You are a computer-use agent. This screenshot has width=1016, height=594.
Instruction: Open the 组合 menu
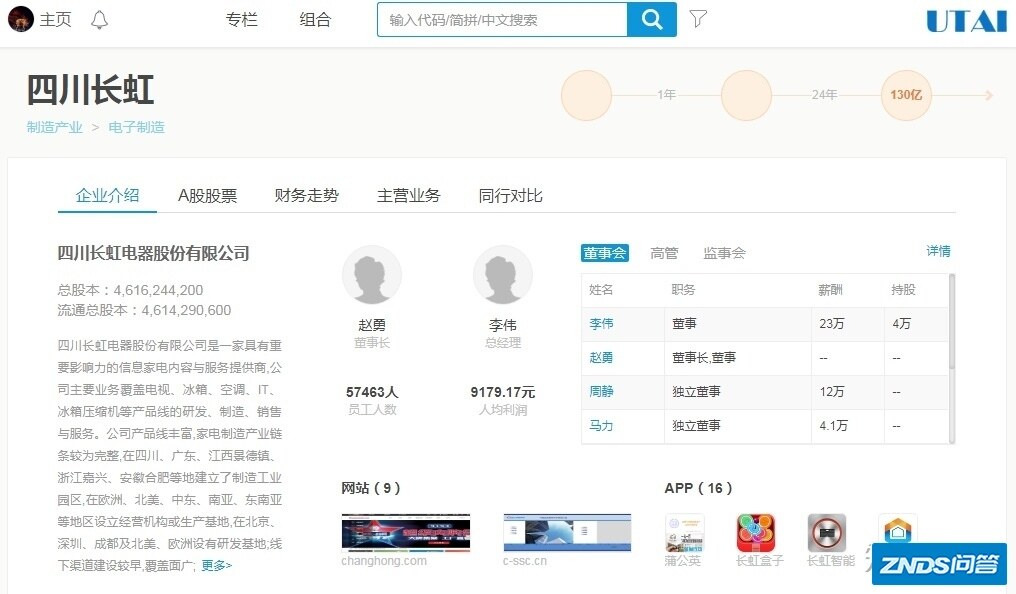click(316, 19)
